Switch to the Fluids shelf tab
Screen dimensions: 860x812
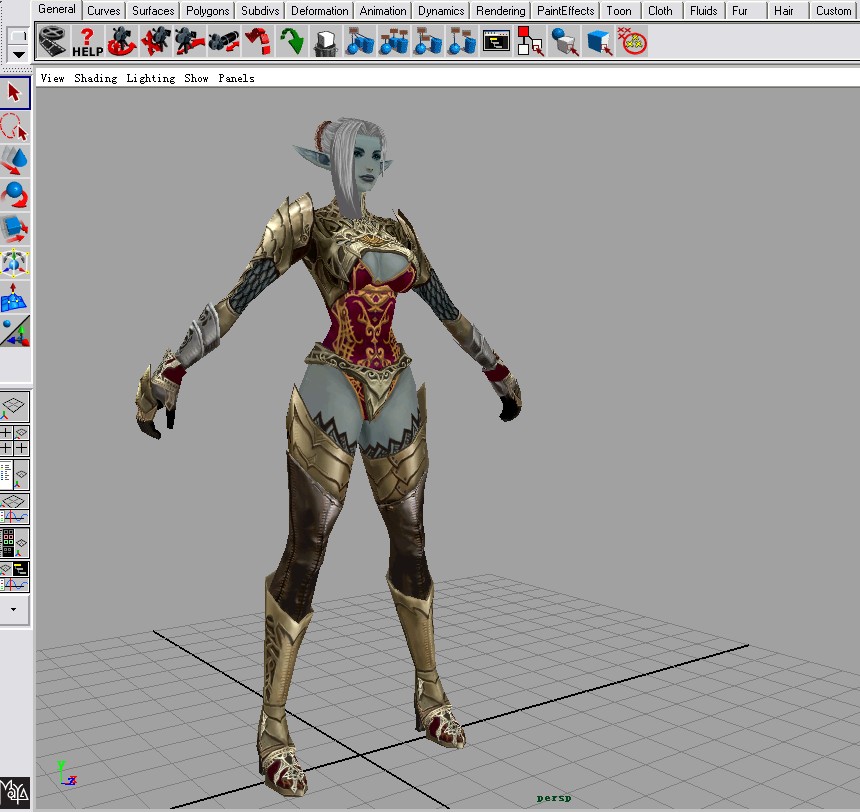(x=703, y=10)
